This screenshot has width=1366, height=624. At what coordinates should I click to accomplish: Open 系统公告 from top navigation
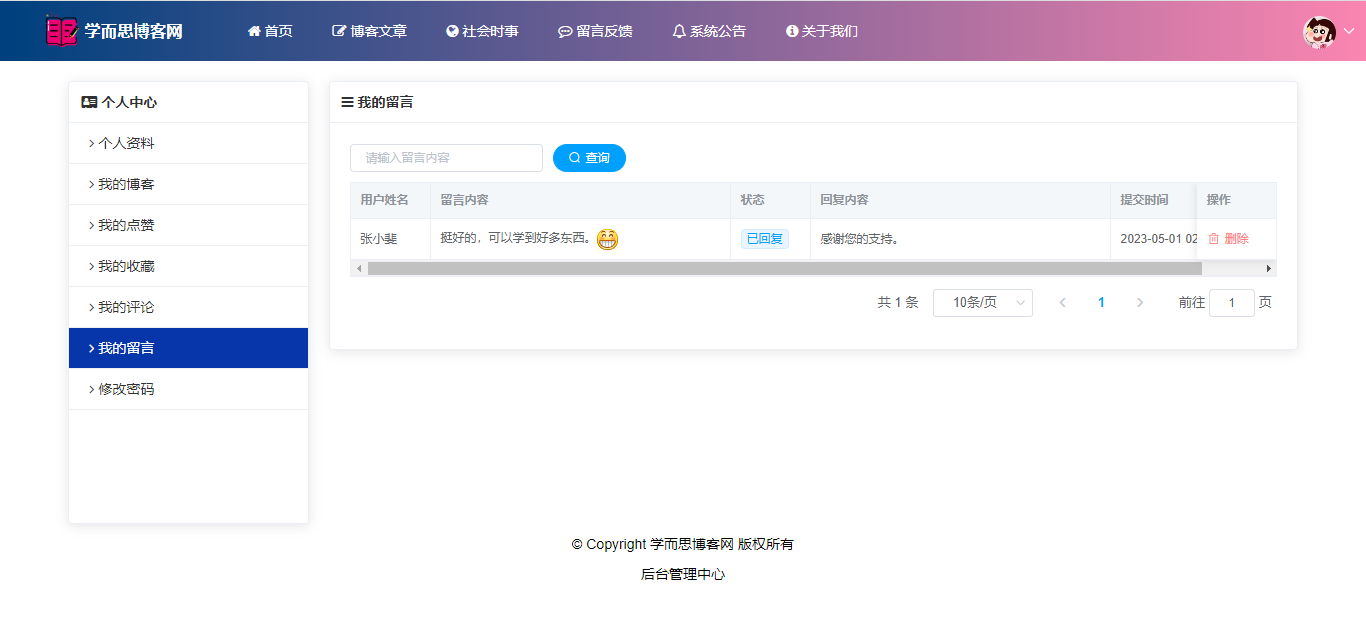coord(709,31)
